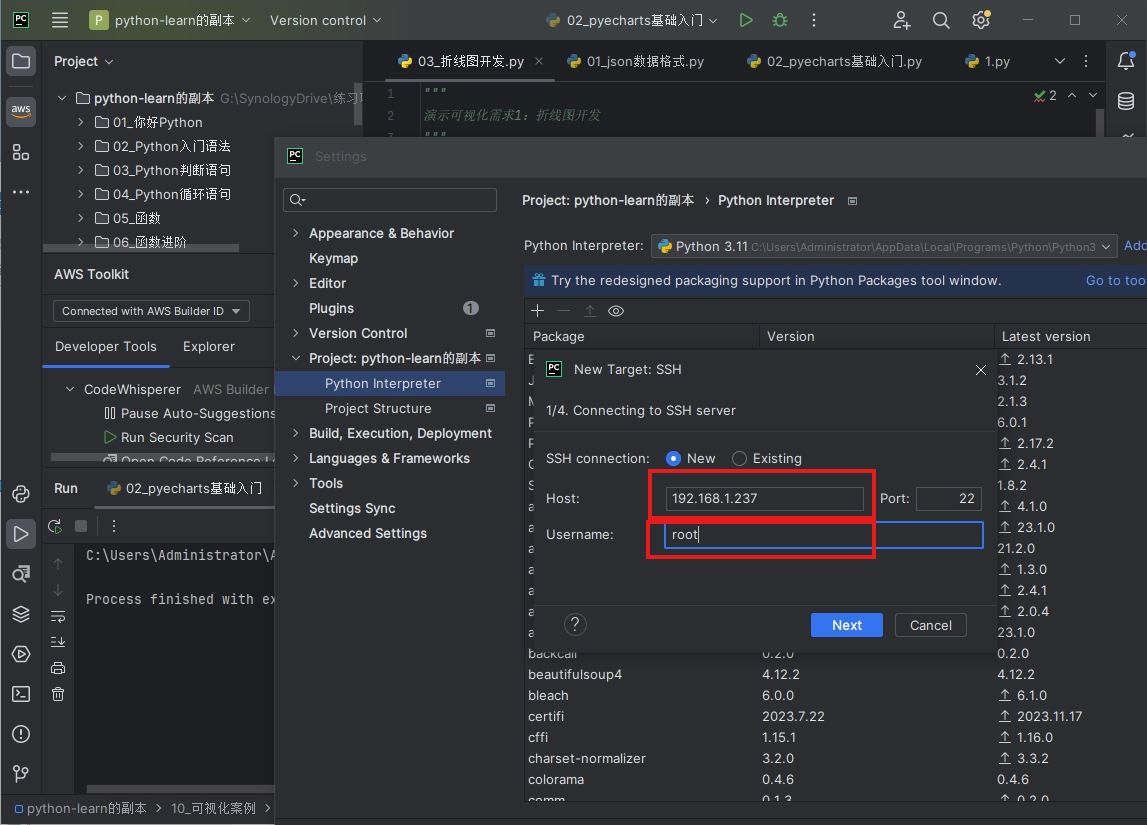This screenshot has width=1147, height=825.
Task: Click the add package plus icon
Action: tap(538, 311)
